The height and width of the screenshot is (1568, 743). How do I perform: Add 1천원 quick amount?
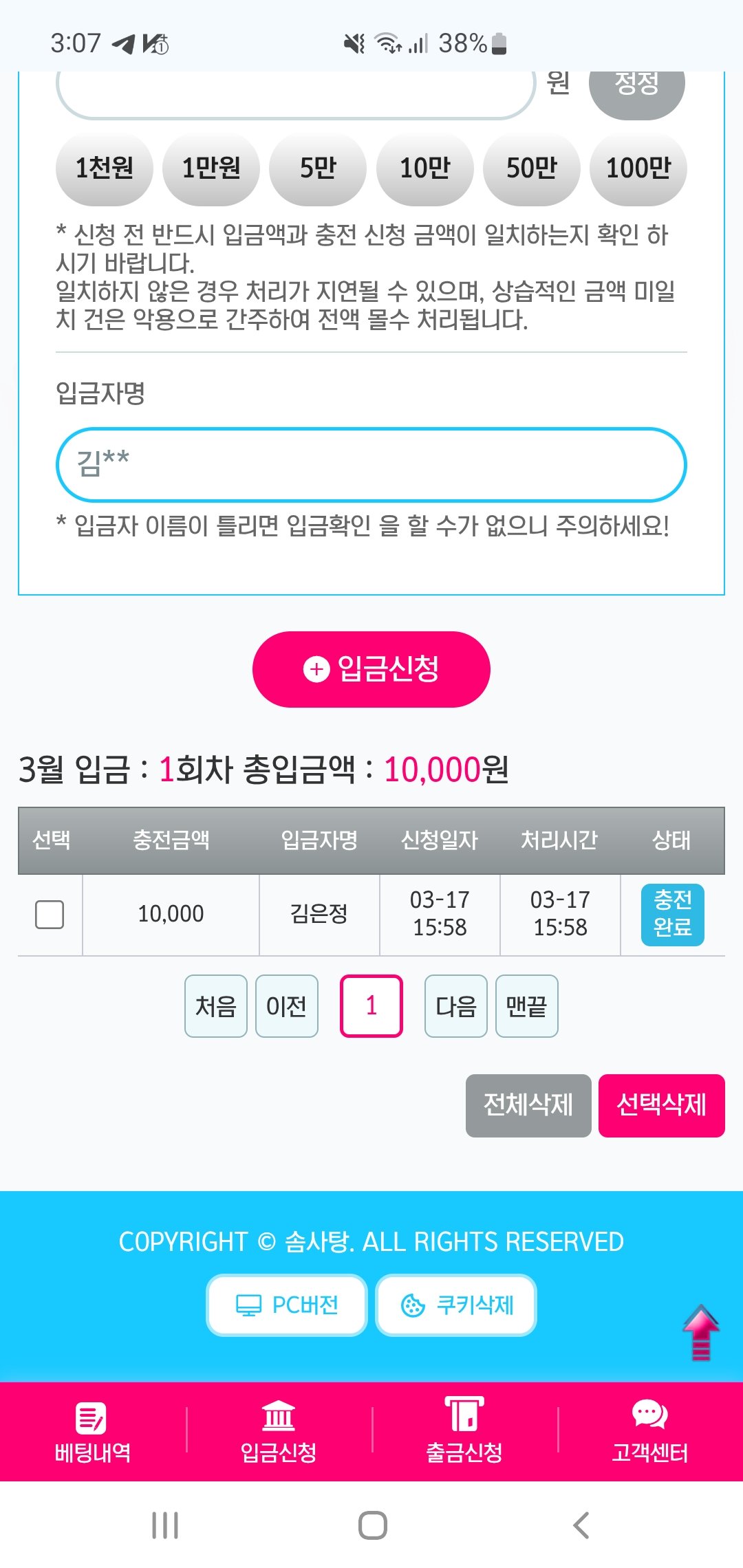104,168
